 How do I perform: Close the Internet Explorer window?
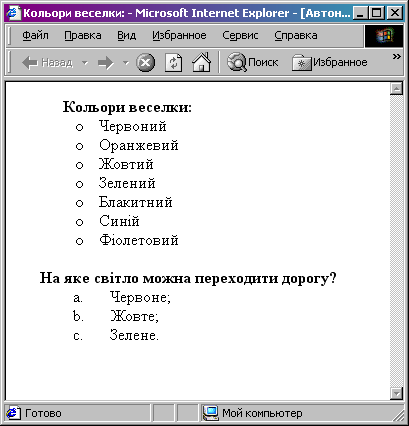tap(395, 13)
